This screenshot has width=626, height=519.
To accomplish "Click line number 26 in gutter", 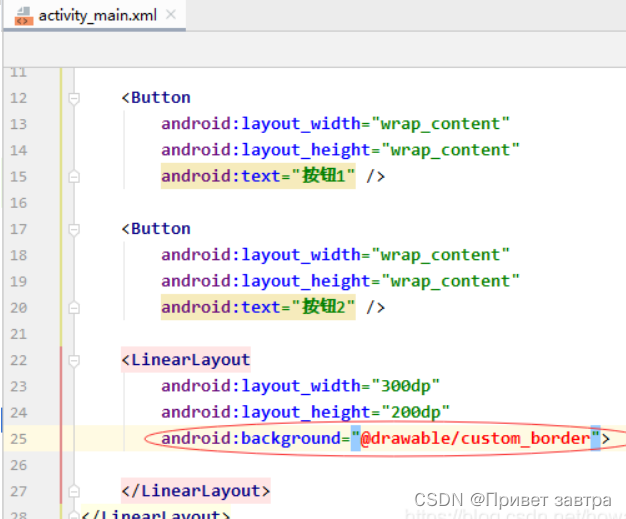I will coord(18,465).
